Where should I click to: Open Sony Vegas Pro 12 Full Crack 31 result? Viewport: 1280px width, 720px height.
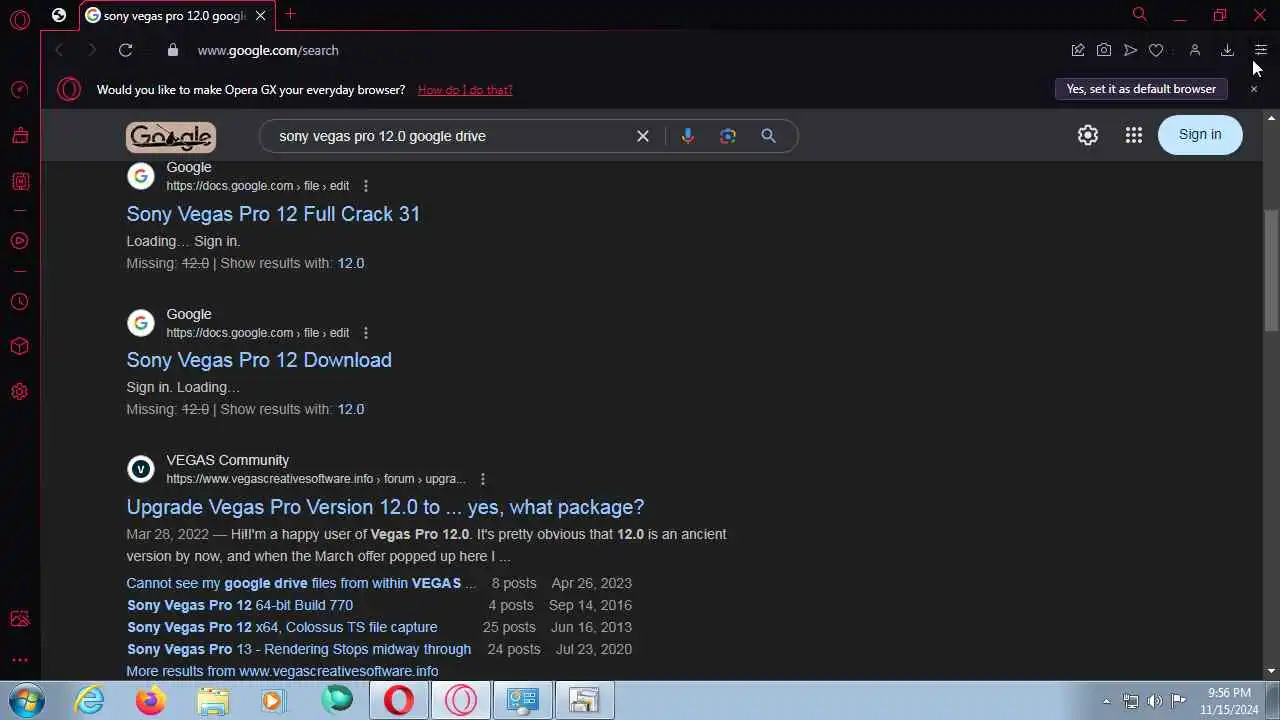pyautogui.click(x=273, y=214)
